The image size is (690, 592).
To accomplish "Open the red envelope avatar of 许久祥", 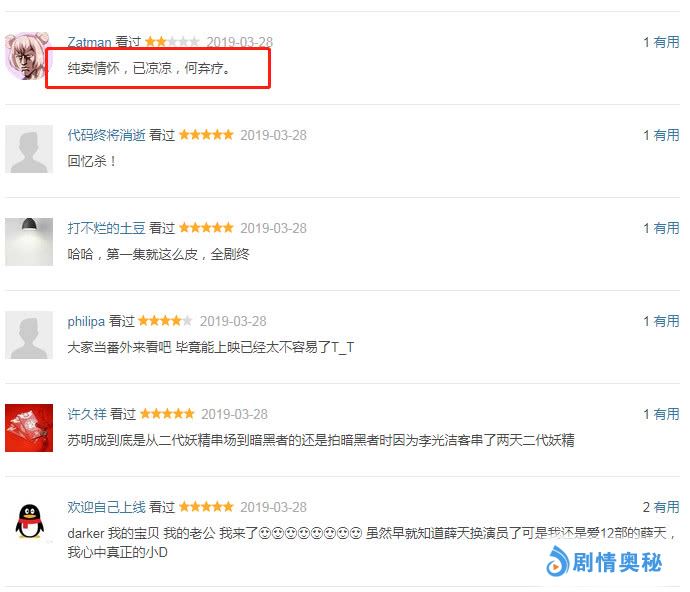I will point(29,428).
